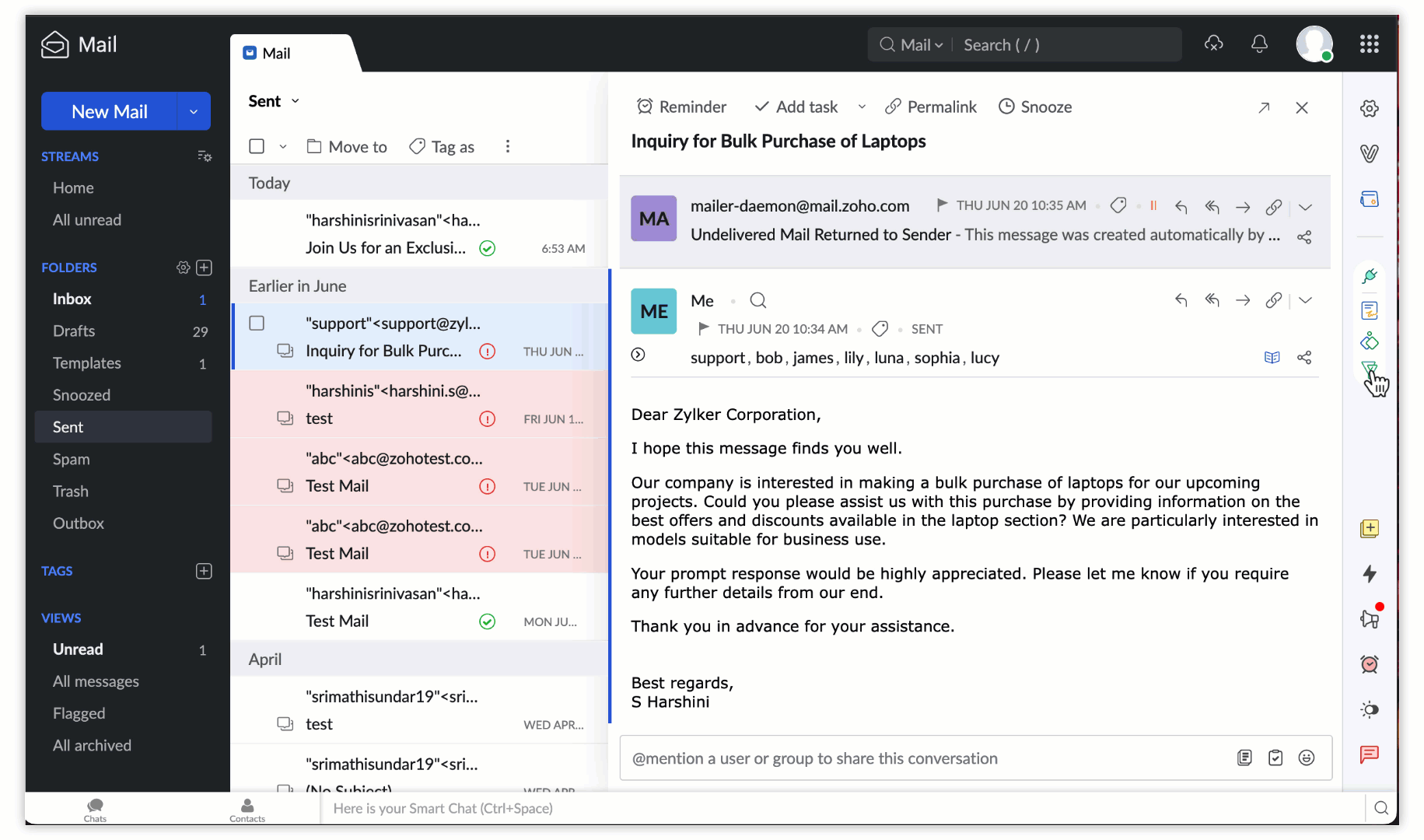This screenshot has width=1424, height=840.
Task: Focus the Smart Chat input bar
Action: click(x=843, y=808)
